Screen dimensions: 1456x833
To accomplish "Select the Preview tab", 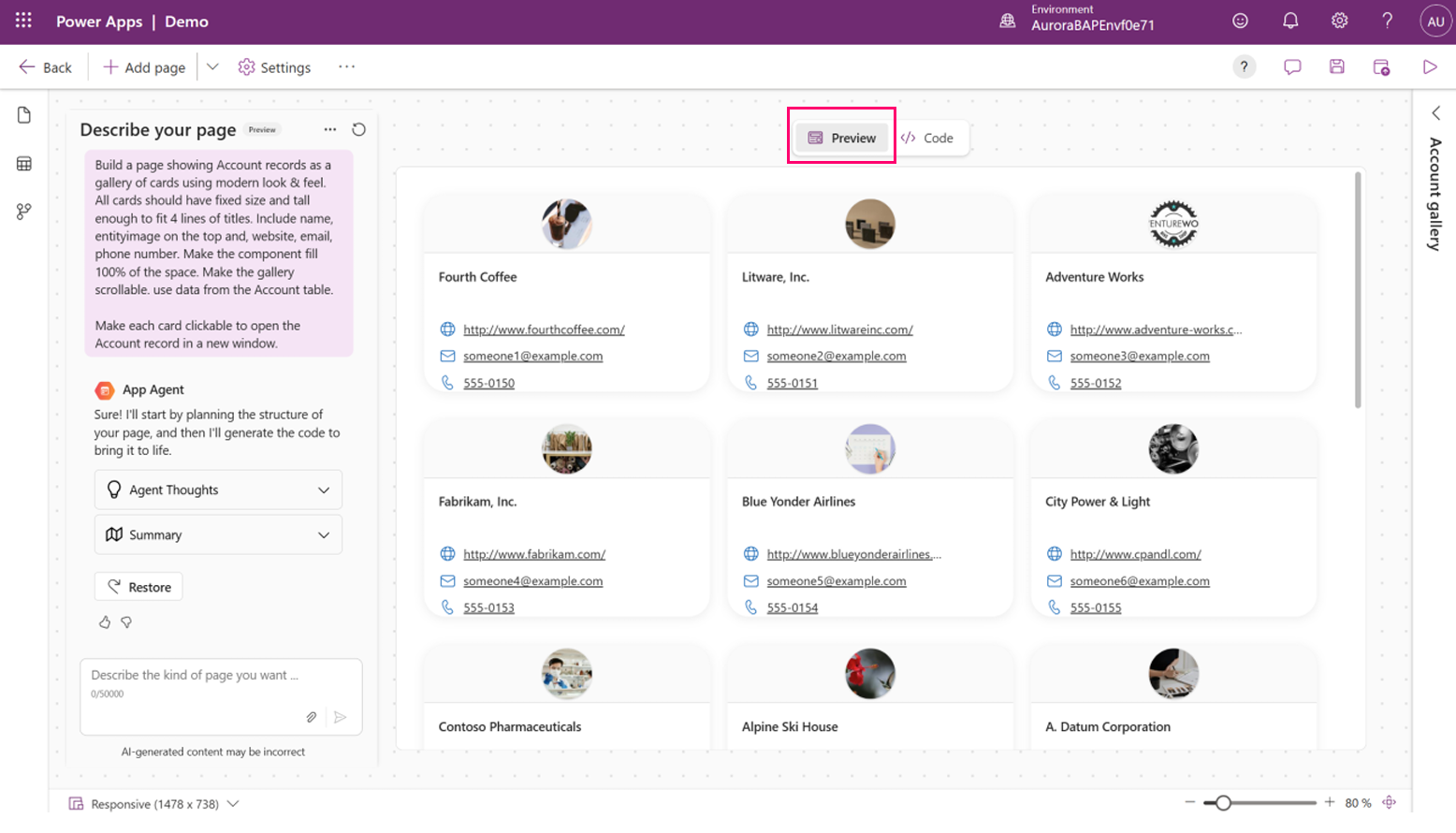I will click(x=842, y=138).
